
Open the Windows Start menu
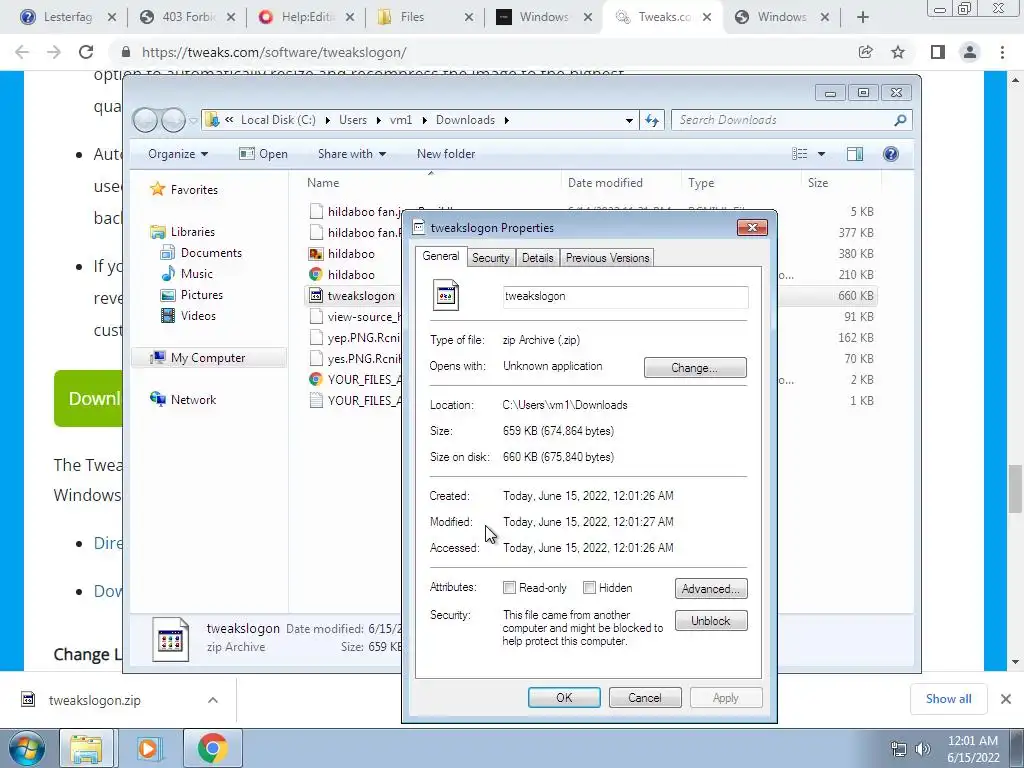pos(27,748)
